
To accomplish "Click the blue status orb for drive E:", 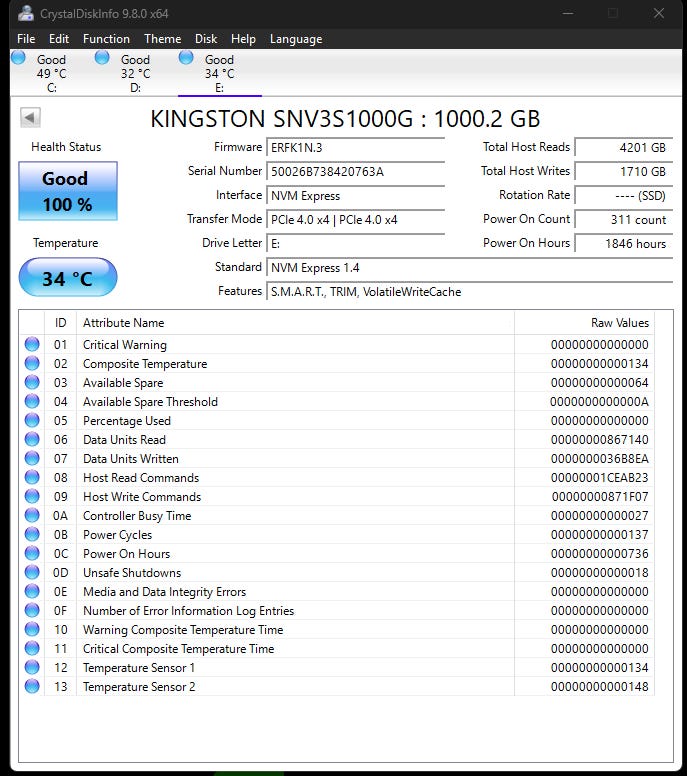I will coord(186,57).
